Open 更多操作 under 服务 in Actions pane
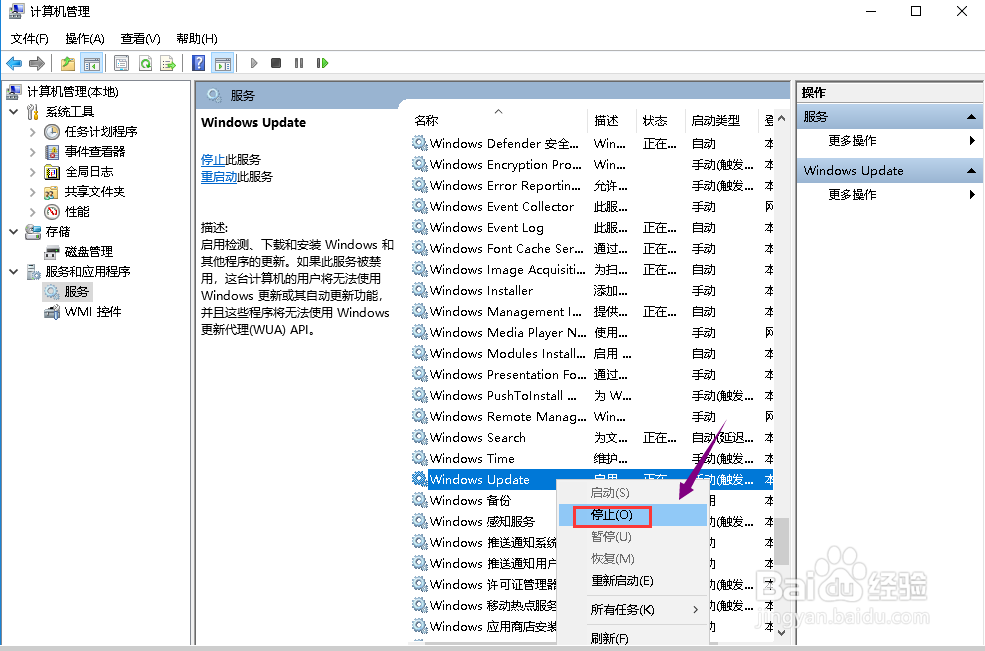This screenshot has width=985, height=651. (890, 141)
